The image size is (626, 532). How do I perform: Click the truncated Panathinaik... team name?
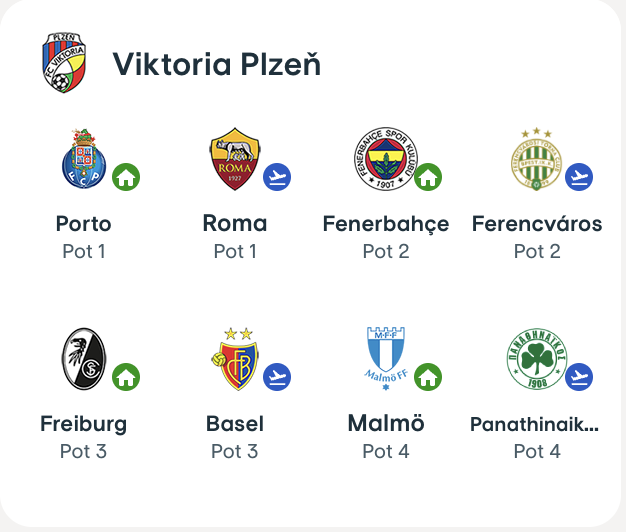coord(535,424)
